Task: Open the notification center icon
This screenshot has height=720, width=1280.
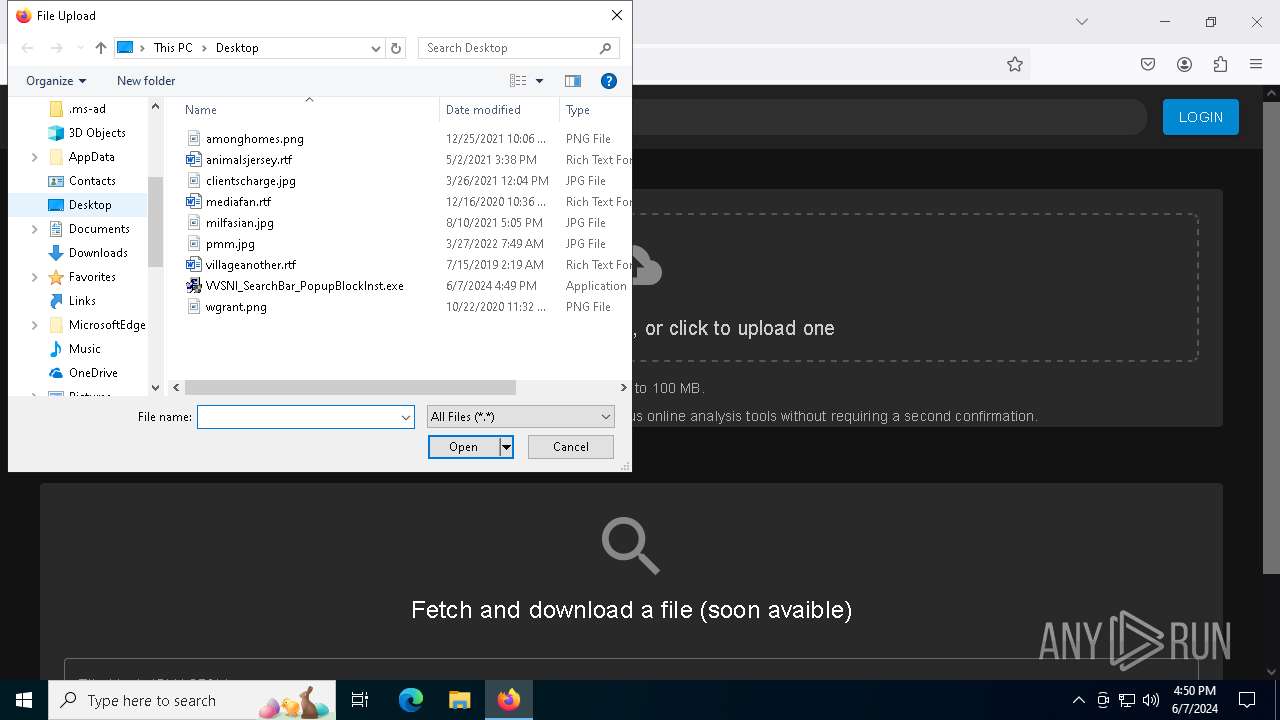Action: pyautogui.click(x=1247, y=700)
